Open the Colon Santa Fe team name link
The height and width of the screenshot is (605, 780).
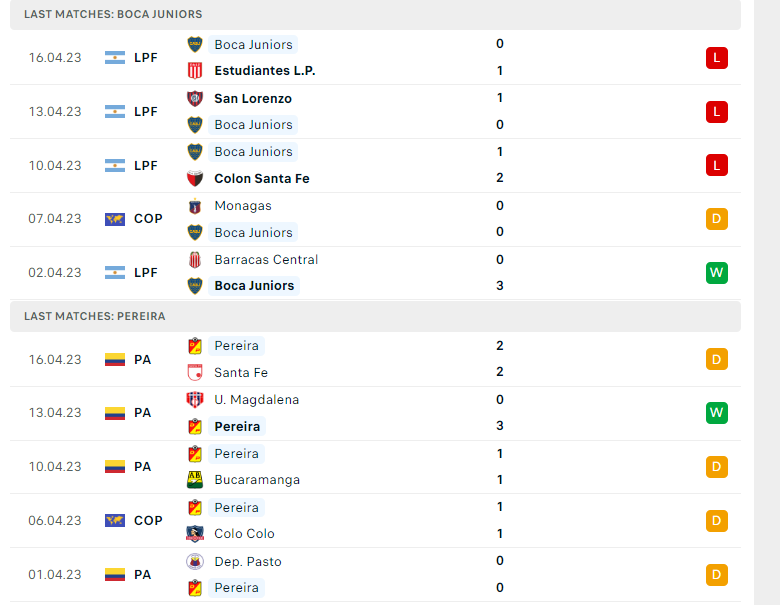[x=262, y=178]
